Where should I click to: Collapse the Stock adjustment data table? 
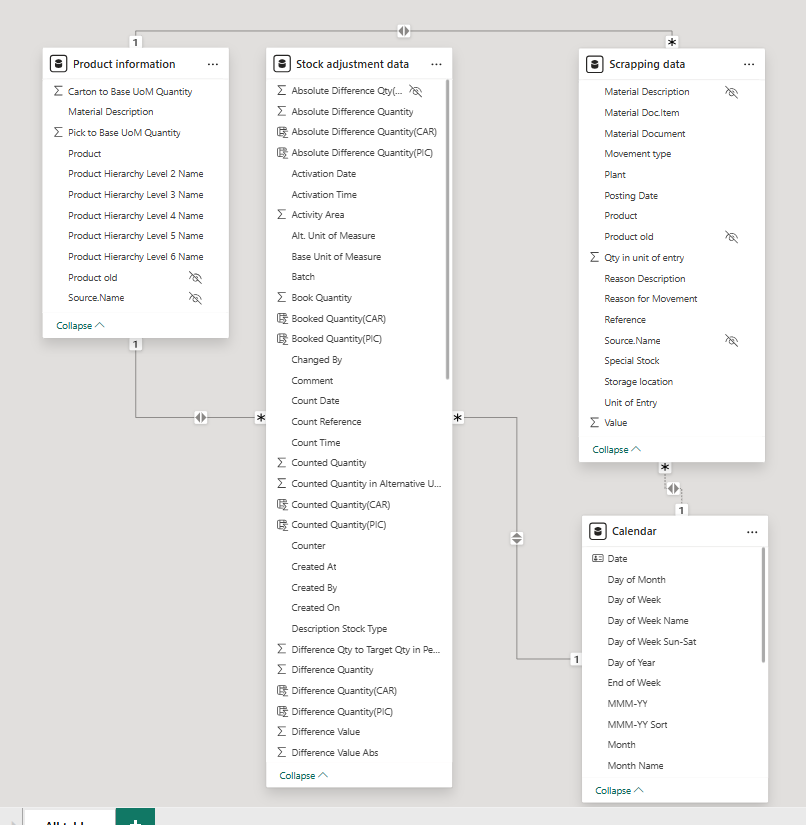303,775
